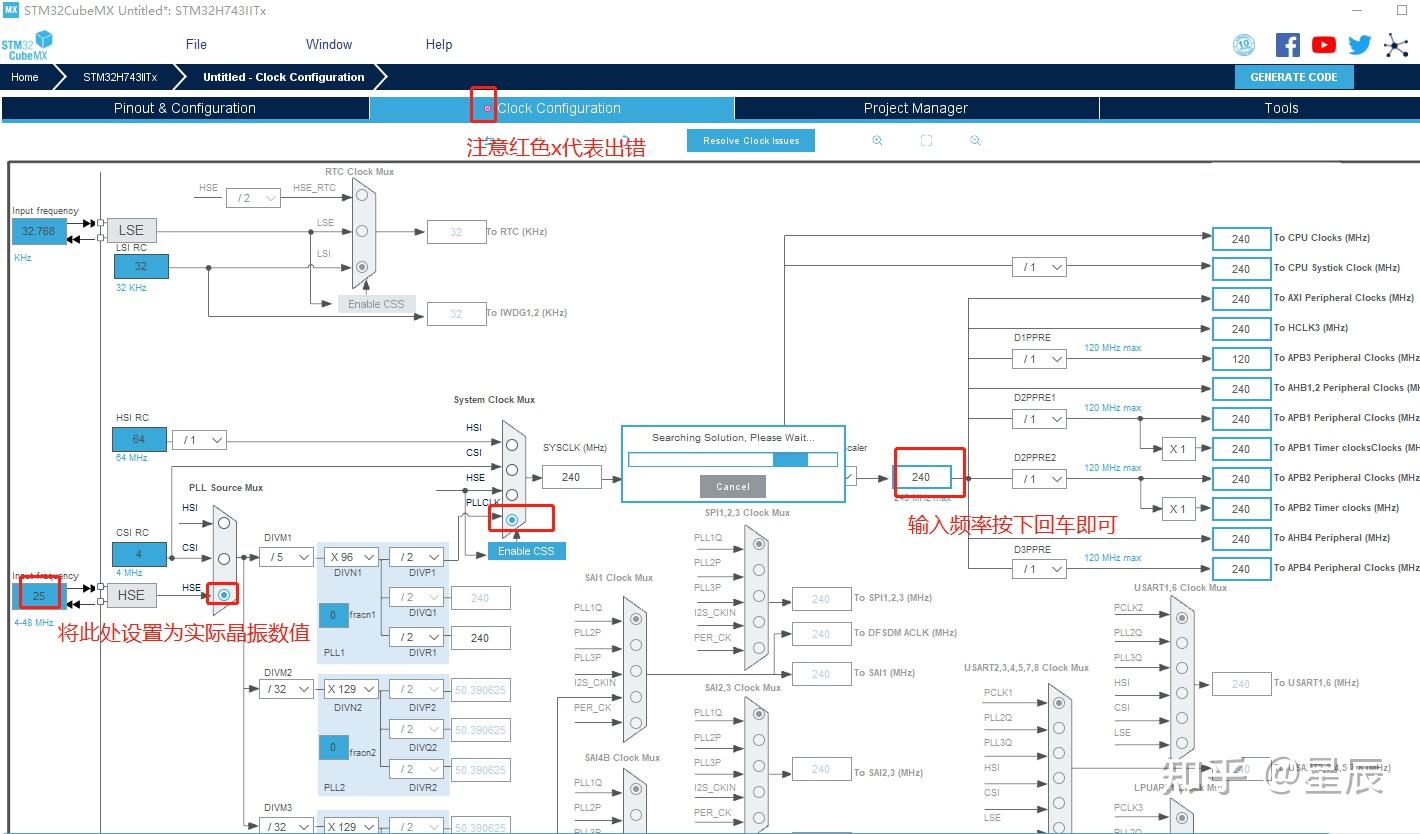Edit the HSE input frequency field 25

[x=39, y=595]
